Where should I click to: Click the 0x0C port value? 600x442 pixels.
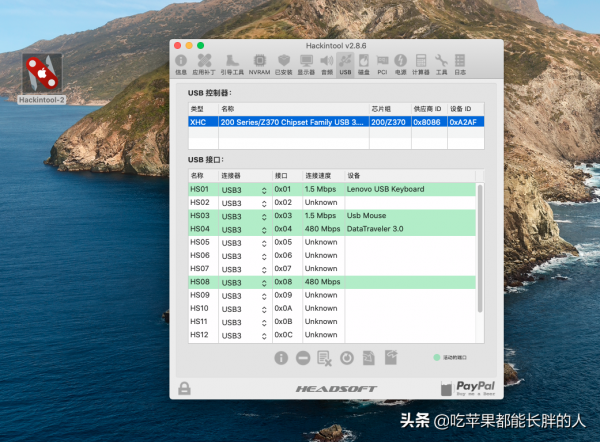click(x=283, y=334)
